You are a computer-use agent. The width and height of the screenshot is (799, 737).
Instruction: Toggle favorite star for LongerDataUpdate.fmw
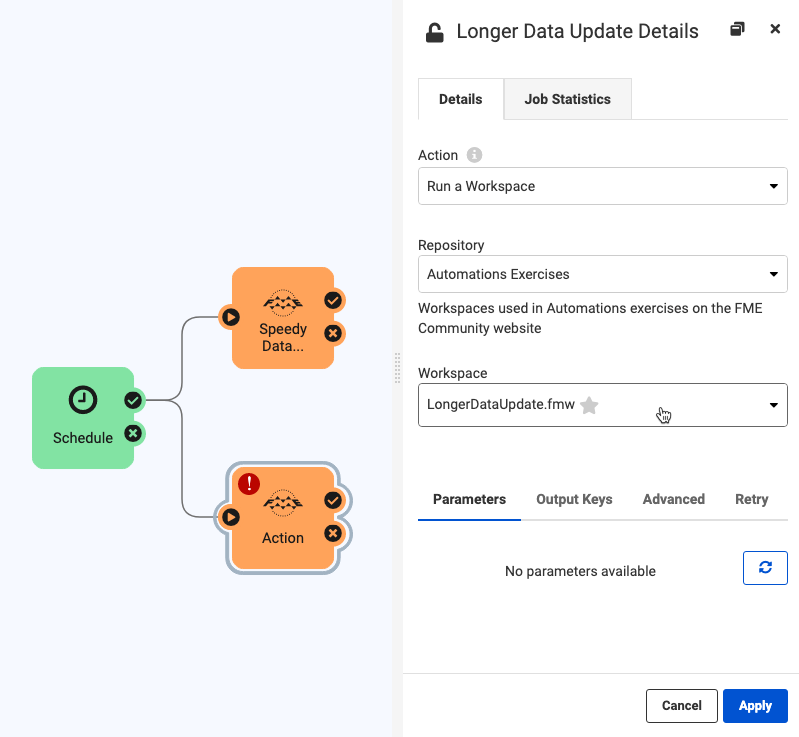589,405
